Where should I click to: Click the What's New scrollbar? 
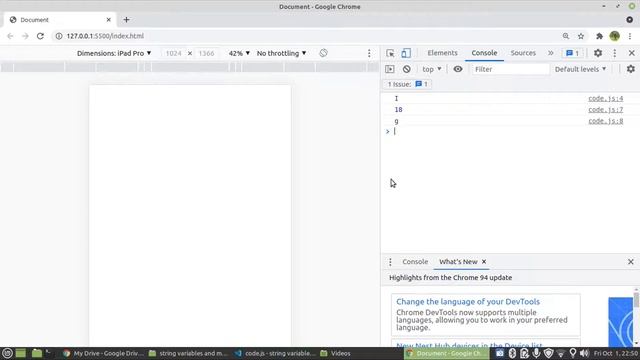636,300
